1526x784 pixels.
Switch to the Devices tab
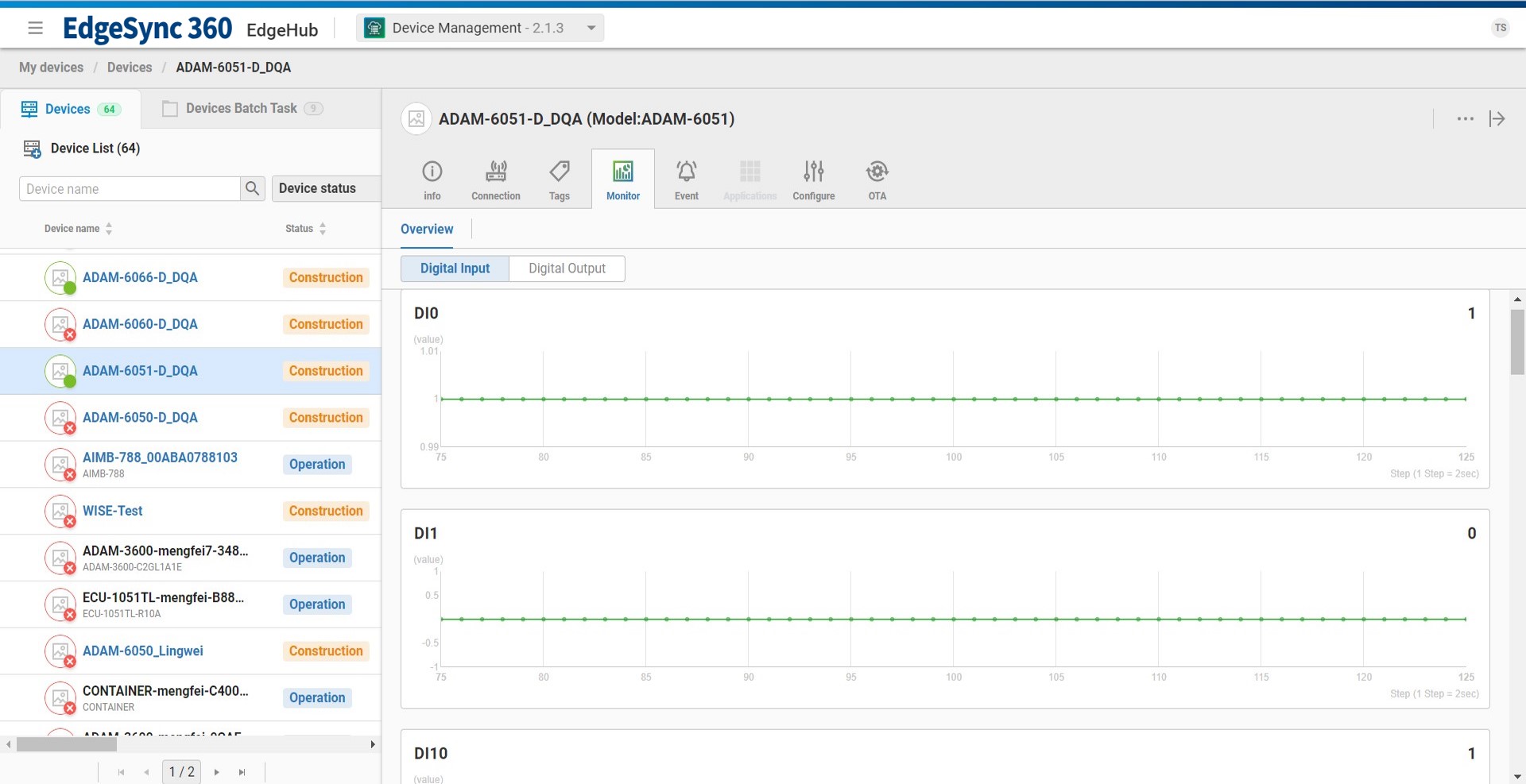(x=71, y=109)
